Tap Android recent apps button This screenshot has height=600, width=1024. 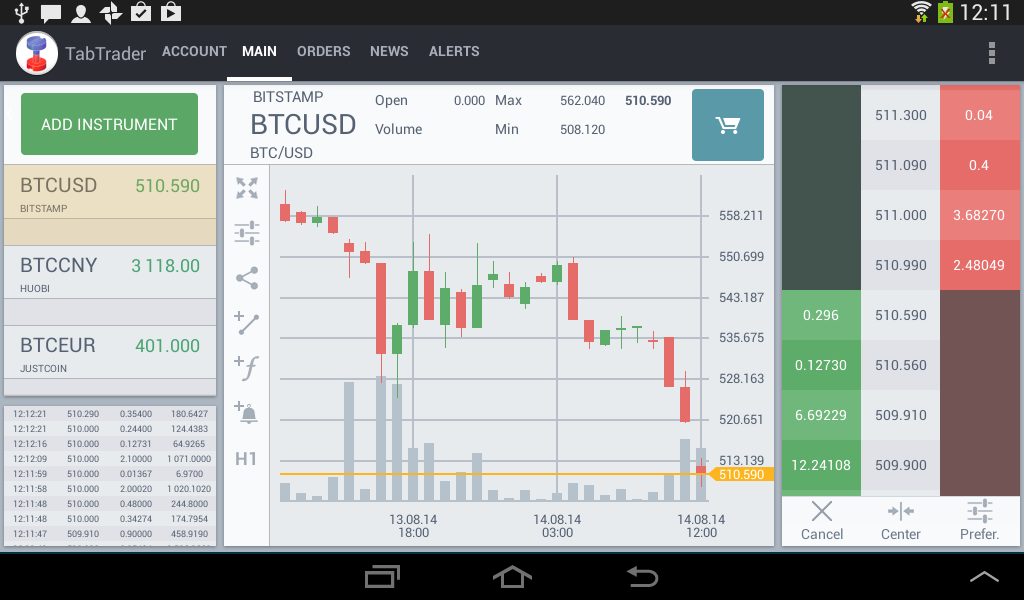click(382, 576)
